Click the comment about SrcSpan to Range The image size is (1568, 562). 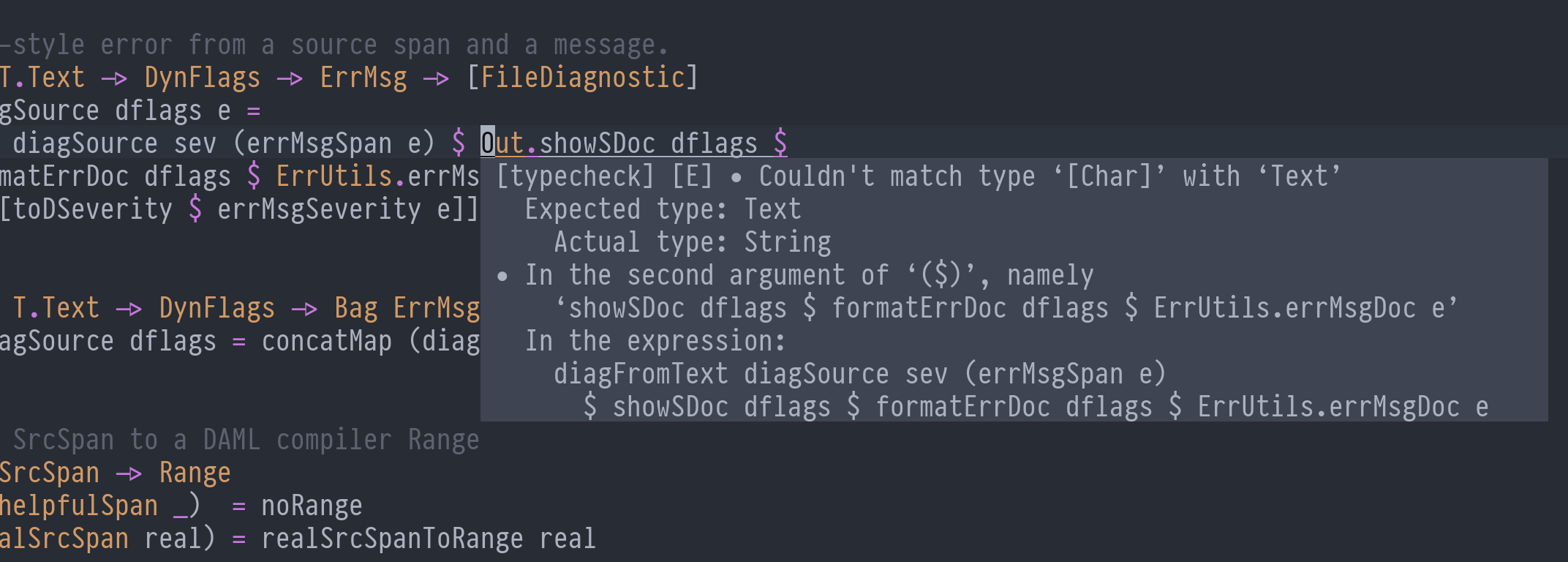pyautogui.click(x=246, y=440)
